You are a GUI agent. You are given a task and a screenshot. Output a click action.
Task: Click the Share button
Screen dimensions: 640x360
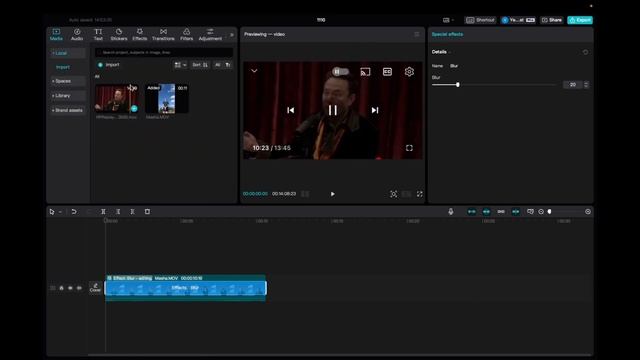pyautogui.click(x=551, y=20)
